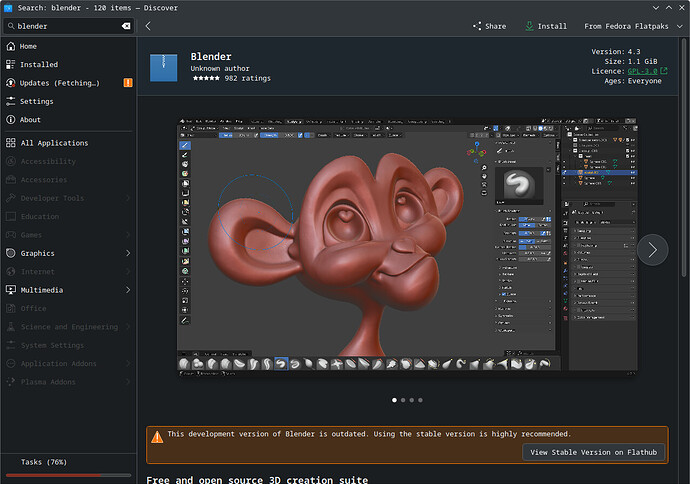The width and height of the screenshot is (690, 484).
Task: Go back using the top back arrow
Action: 148,26
